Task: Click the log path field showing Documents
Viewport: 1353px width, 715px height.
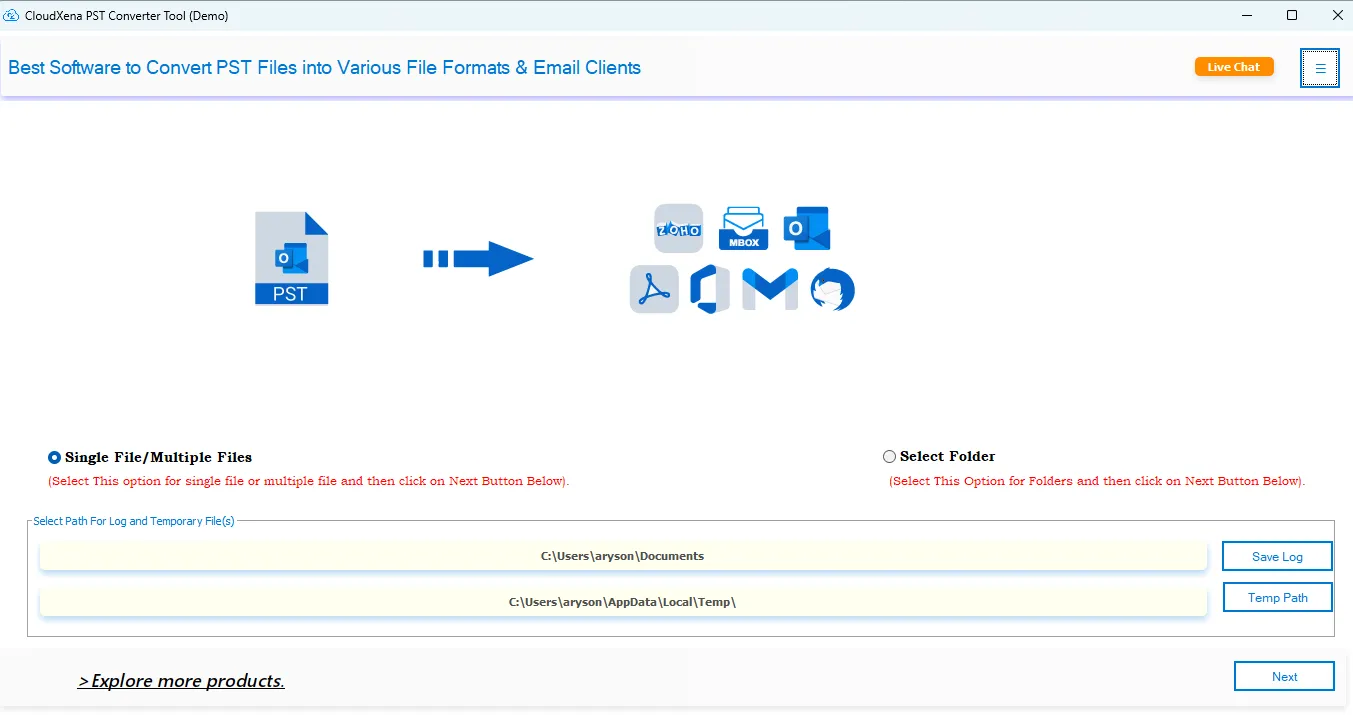Action: point(622,556)
